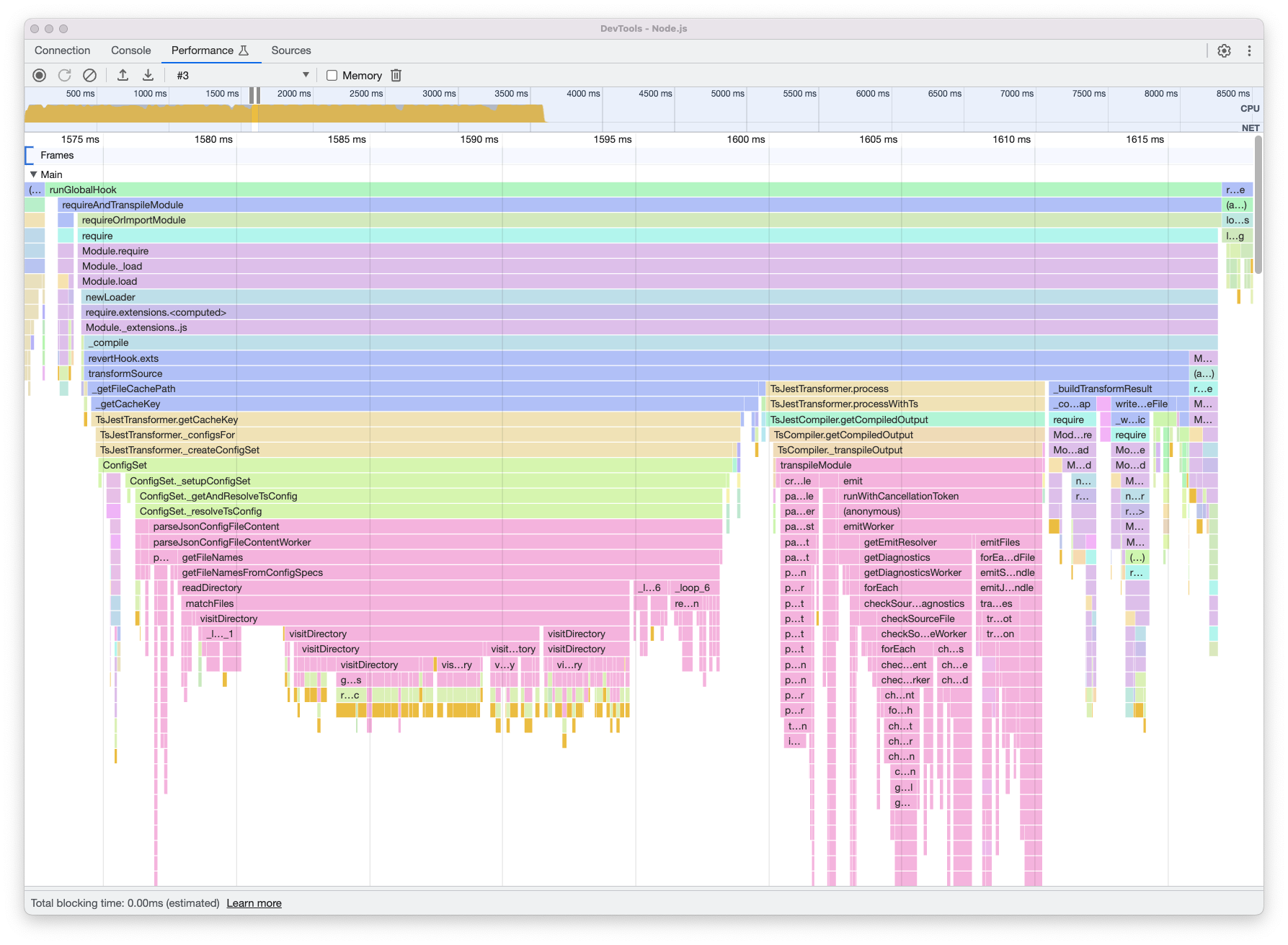Screen dimensions: 1288x945
Task: Click the getEmitResolver frame
Action: pyautogui.click(x=916, y=542)
